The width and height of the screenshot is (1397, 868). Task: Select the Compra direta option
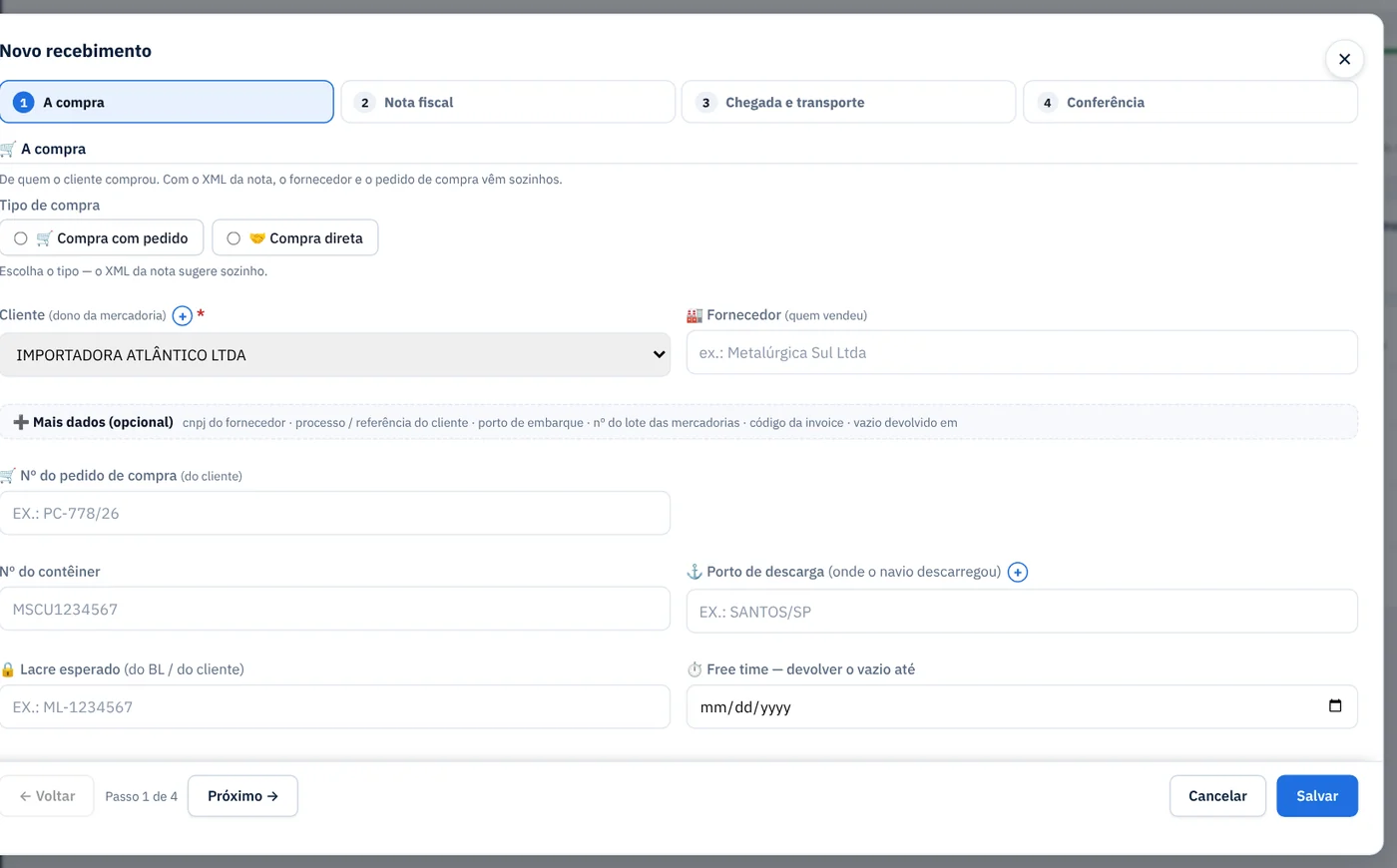point(295,237)
